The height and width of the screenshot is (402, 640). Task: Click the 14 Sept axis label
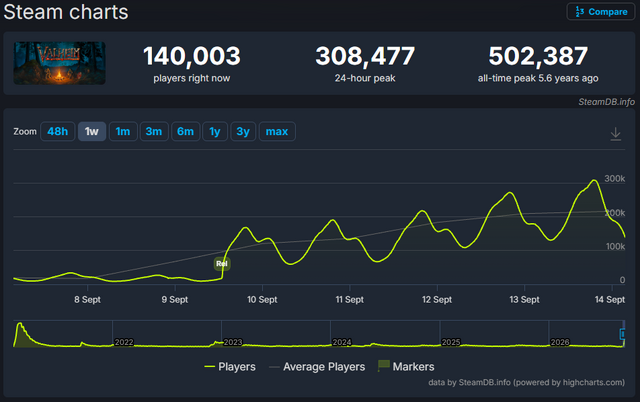pos(610,300)
